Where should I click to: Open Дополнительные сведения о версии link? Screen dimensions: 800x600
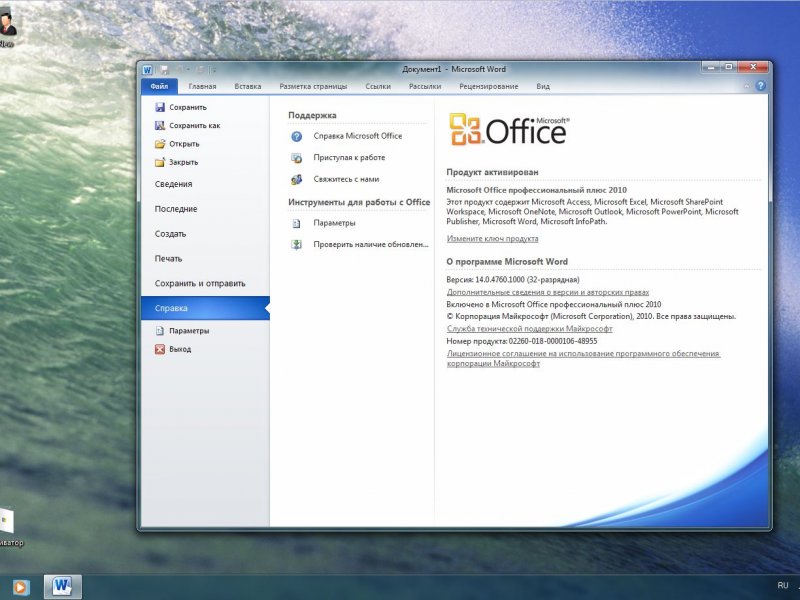(547, 292)
